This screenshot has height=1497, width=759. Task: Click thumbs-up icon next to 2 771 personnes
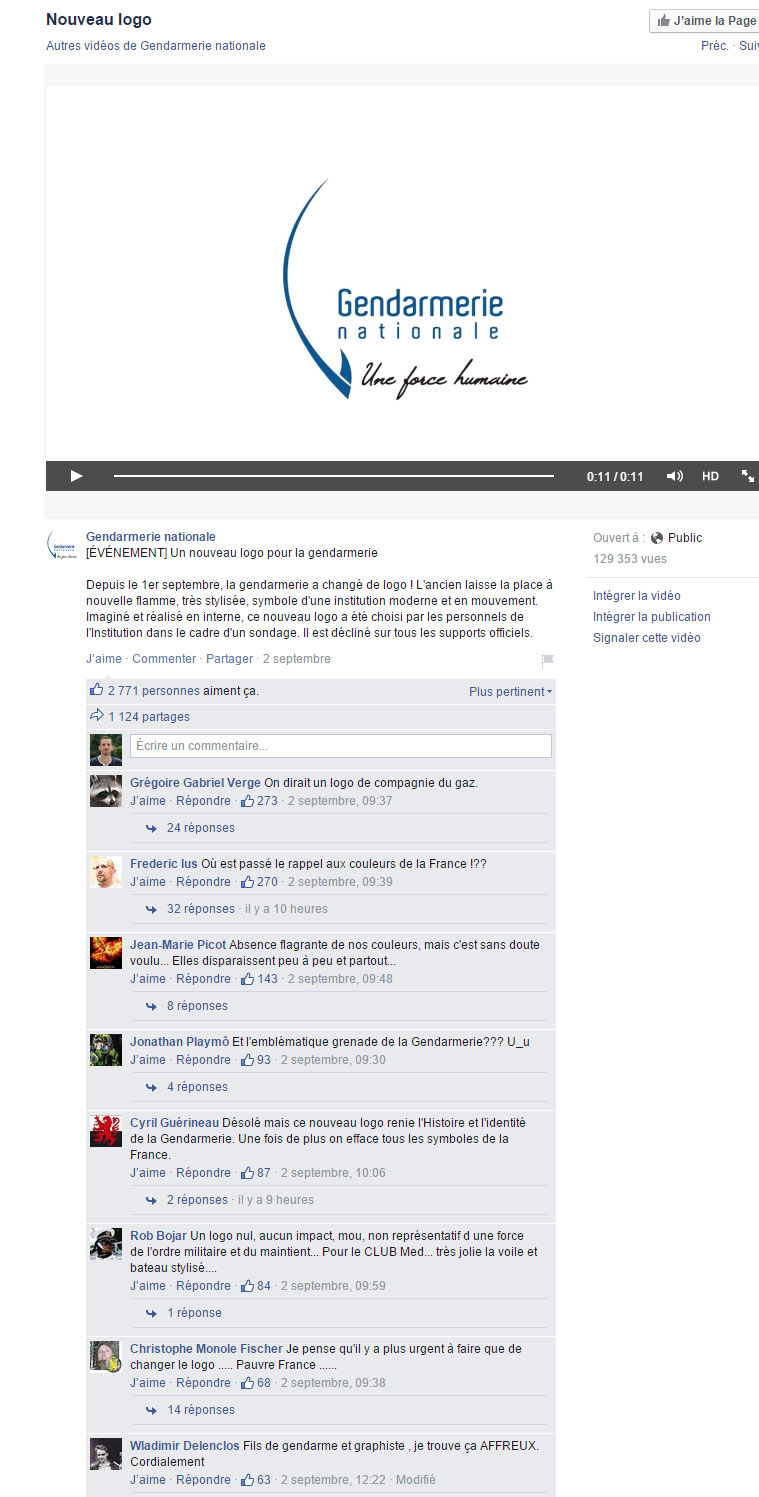pos(97,690)
